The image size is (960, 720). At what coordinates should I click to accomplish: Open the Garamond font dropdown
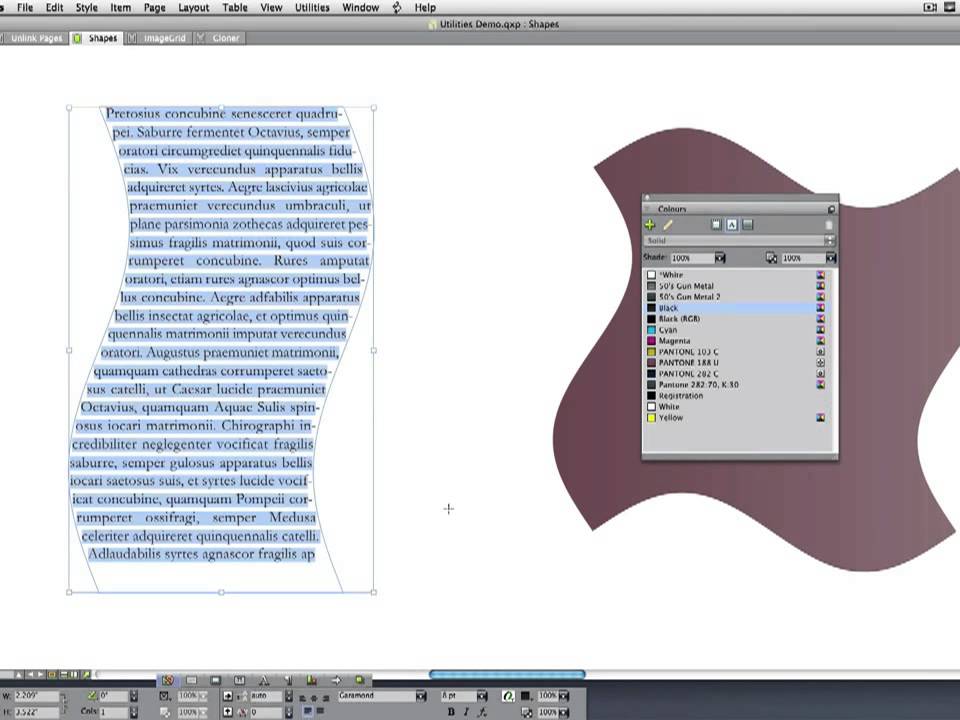point(421,696)
